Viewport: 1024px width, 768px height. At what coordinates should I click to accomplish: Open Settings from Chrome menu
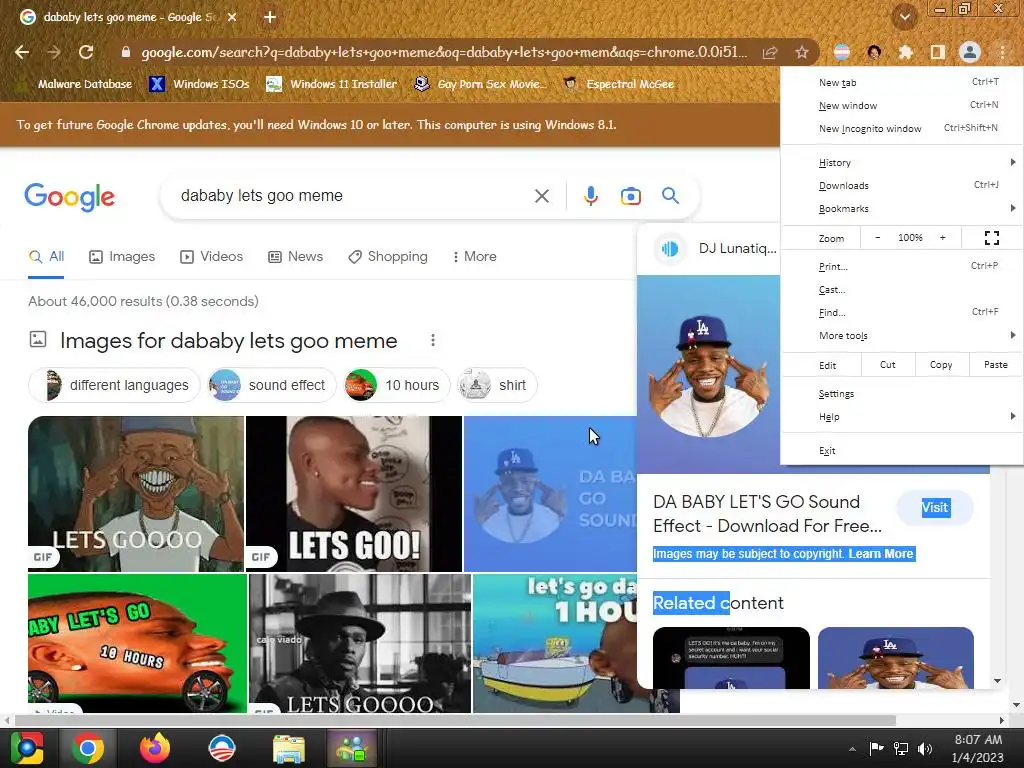coord(902,394)
